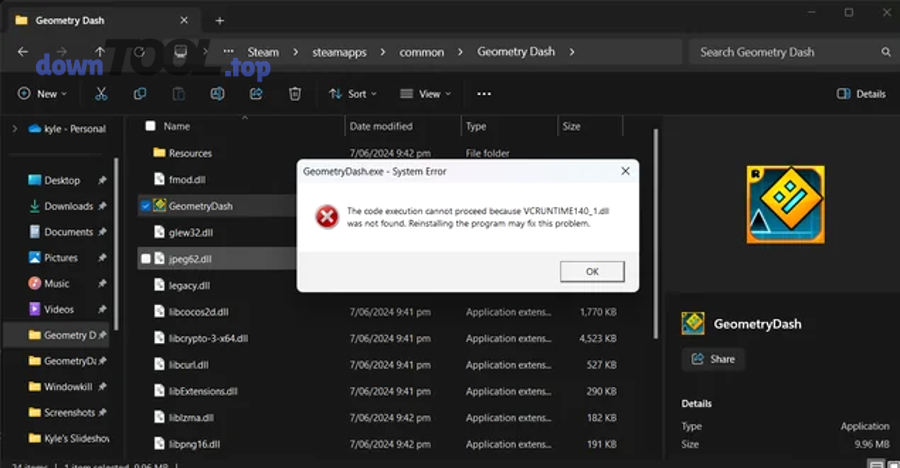The image size is (900, 468).
Task: Click Steam in the address breadcrumb
Action: [263, 52]
